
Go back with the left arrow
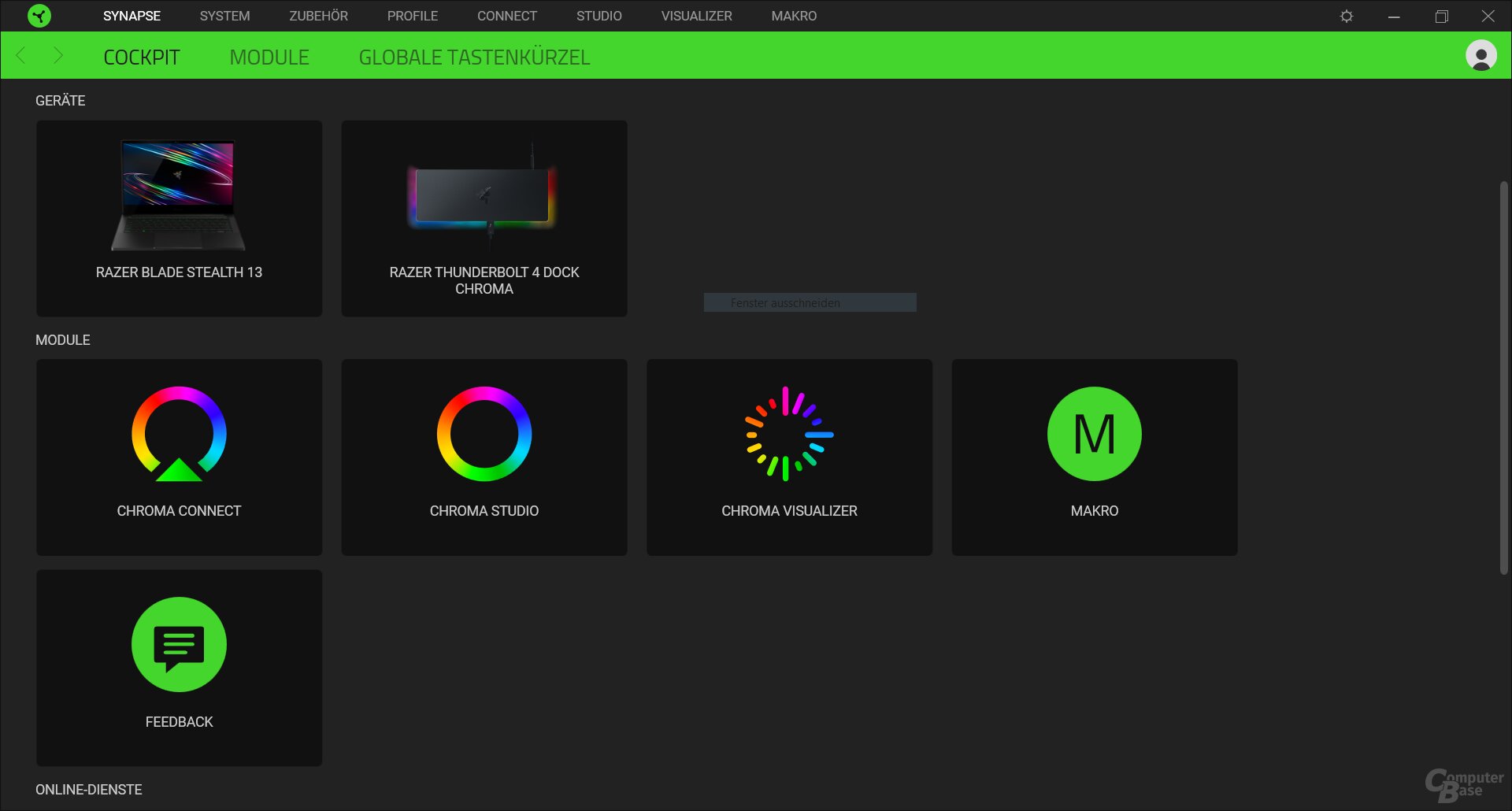[x=21, y=56]
